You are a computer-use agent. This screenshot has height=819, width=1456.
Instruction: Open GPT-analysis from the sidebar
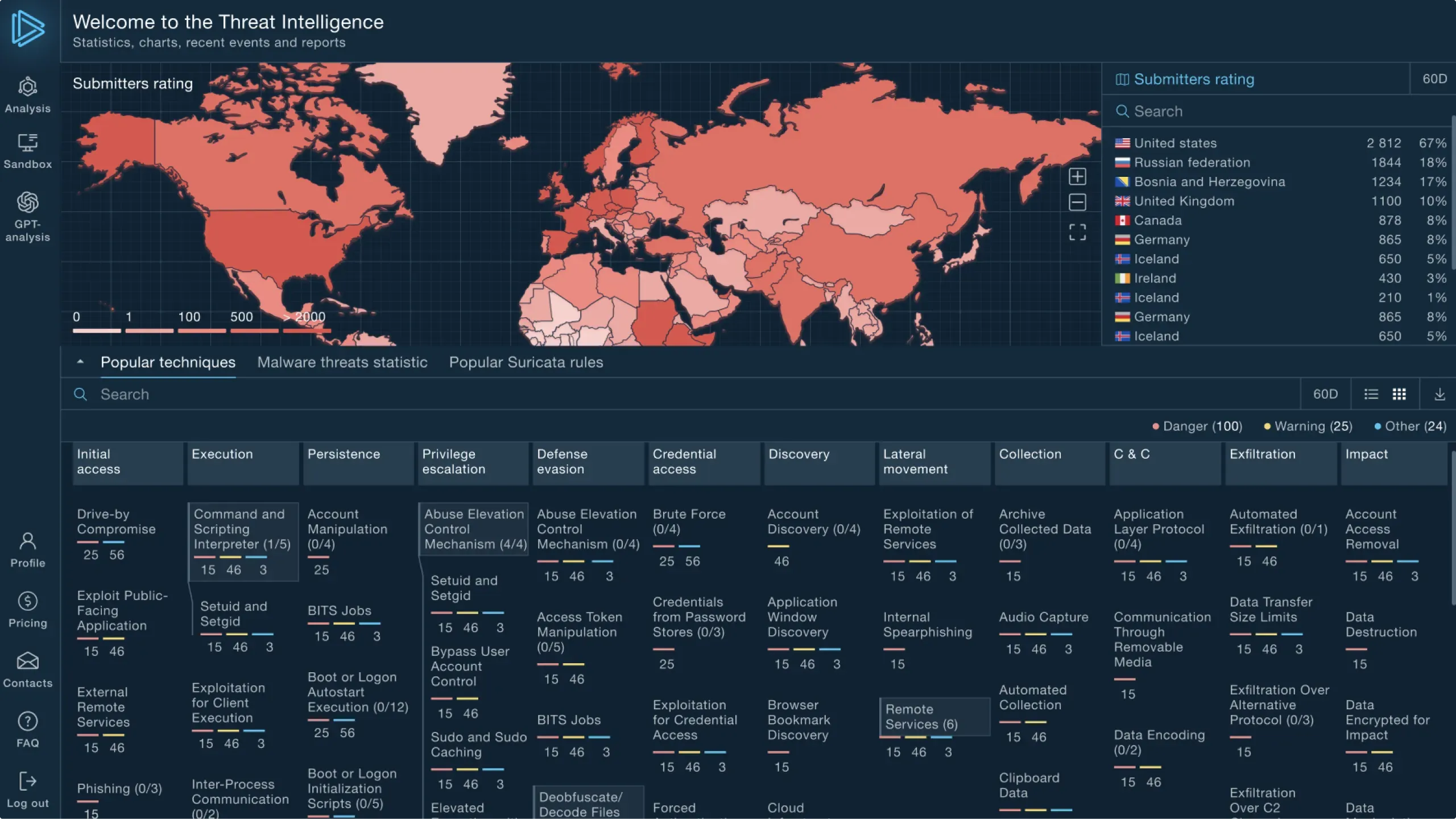pos(27,202)
